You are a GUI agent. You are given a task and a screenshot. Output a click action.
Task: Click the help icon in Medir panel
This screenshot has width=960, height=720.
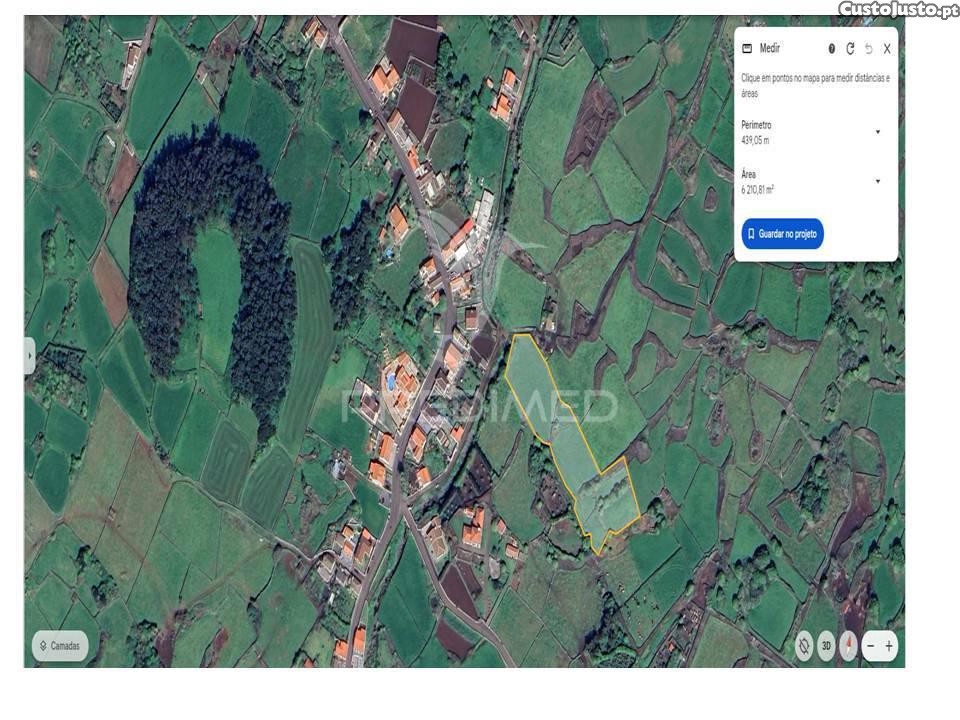pos(832,48)
